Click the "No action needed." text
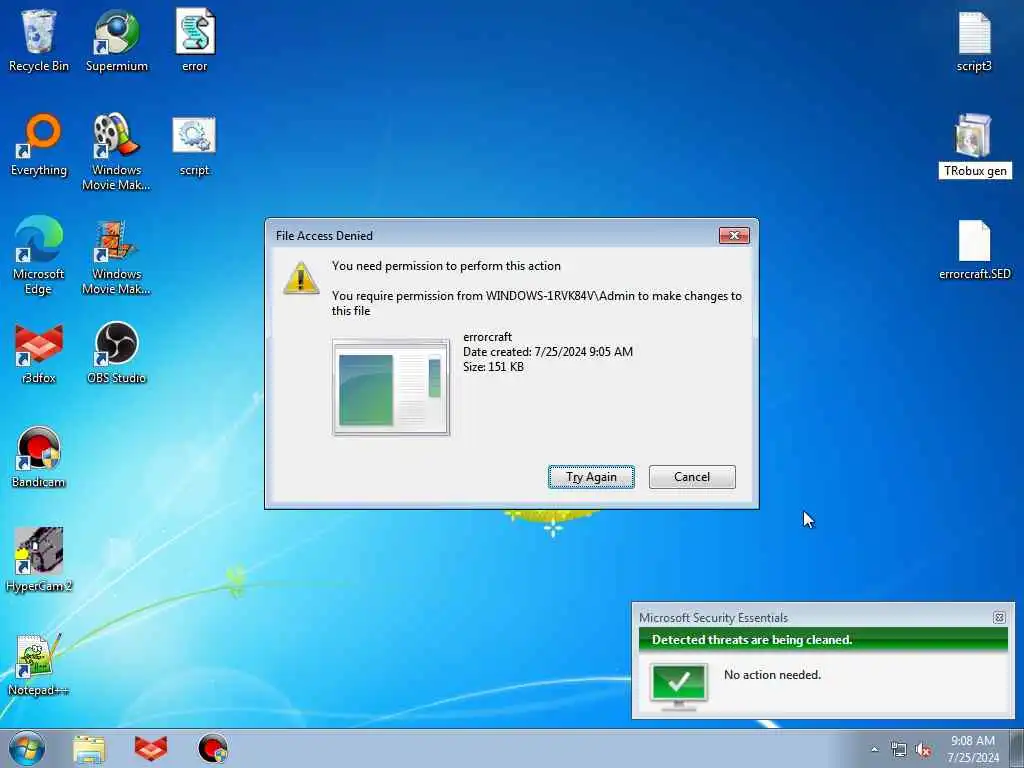This screenshot has height=768, width=1024. [772, 675]
